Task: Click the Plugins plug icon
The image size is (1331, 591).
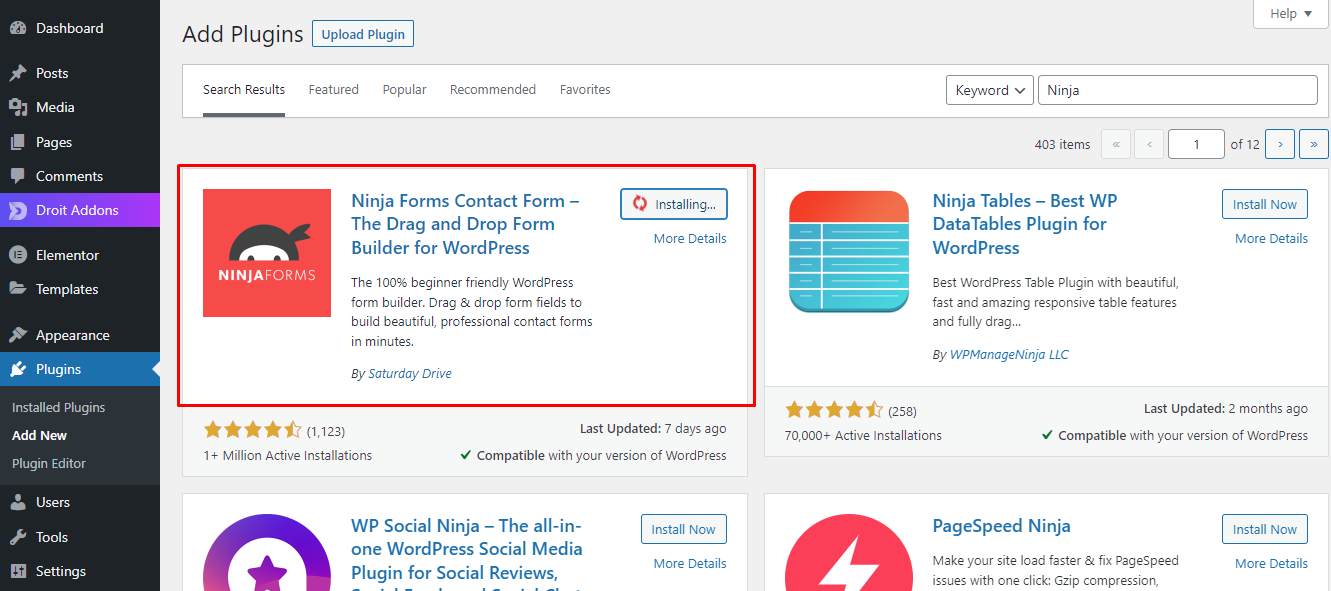Action: [18, 369]
